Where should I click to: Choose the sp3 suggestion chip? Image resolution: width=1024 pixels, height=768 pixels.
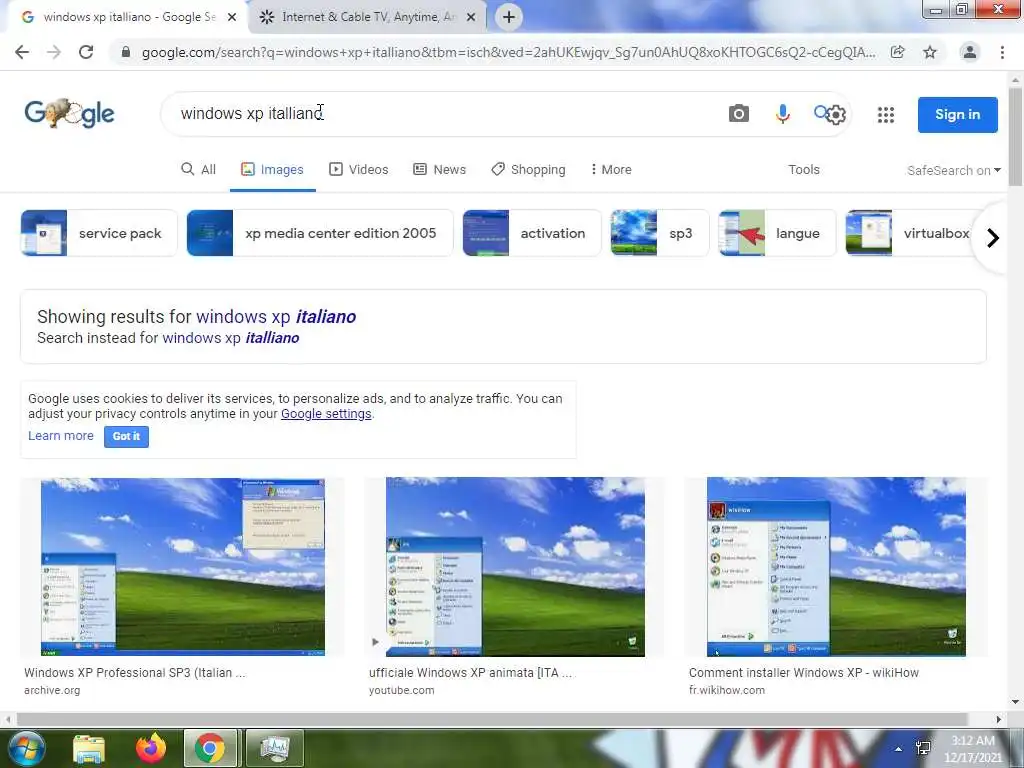(660, 233)
